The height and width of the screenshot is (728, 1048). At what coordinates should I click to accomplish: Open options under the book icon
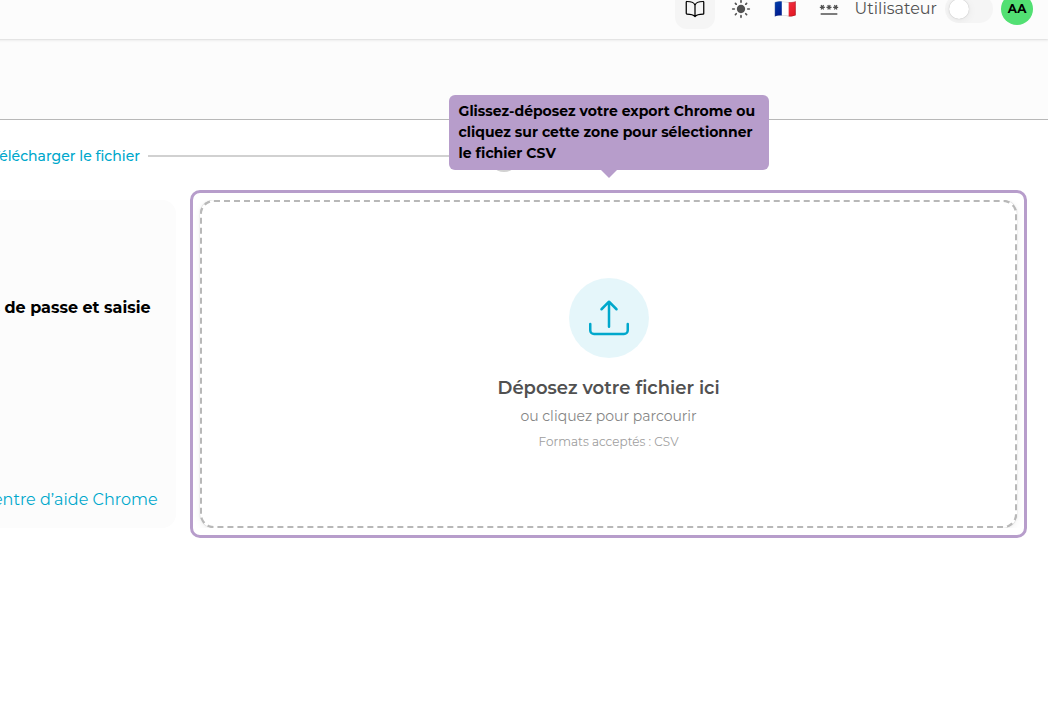coord(694,9)
